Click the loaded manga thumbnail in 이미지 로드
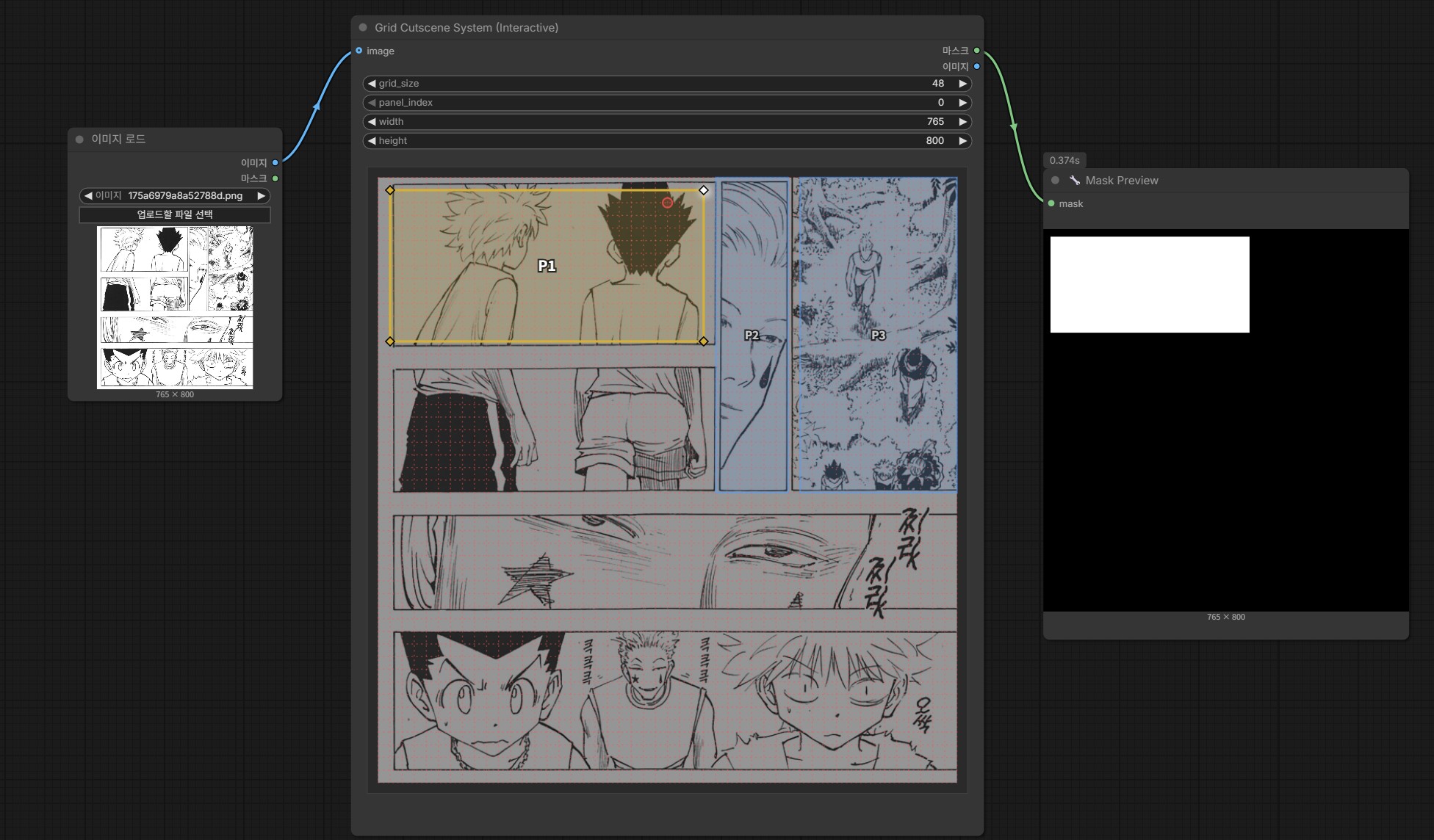 pyautogui.click(x=175, y=307)
